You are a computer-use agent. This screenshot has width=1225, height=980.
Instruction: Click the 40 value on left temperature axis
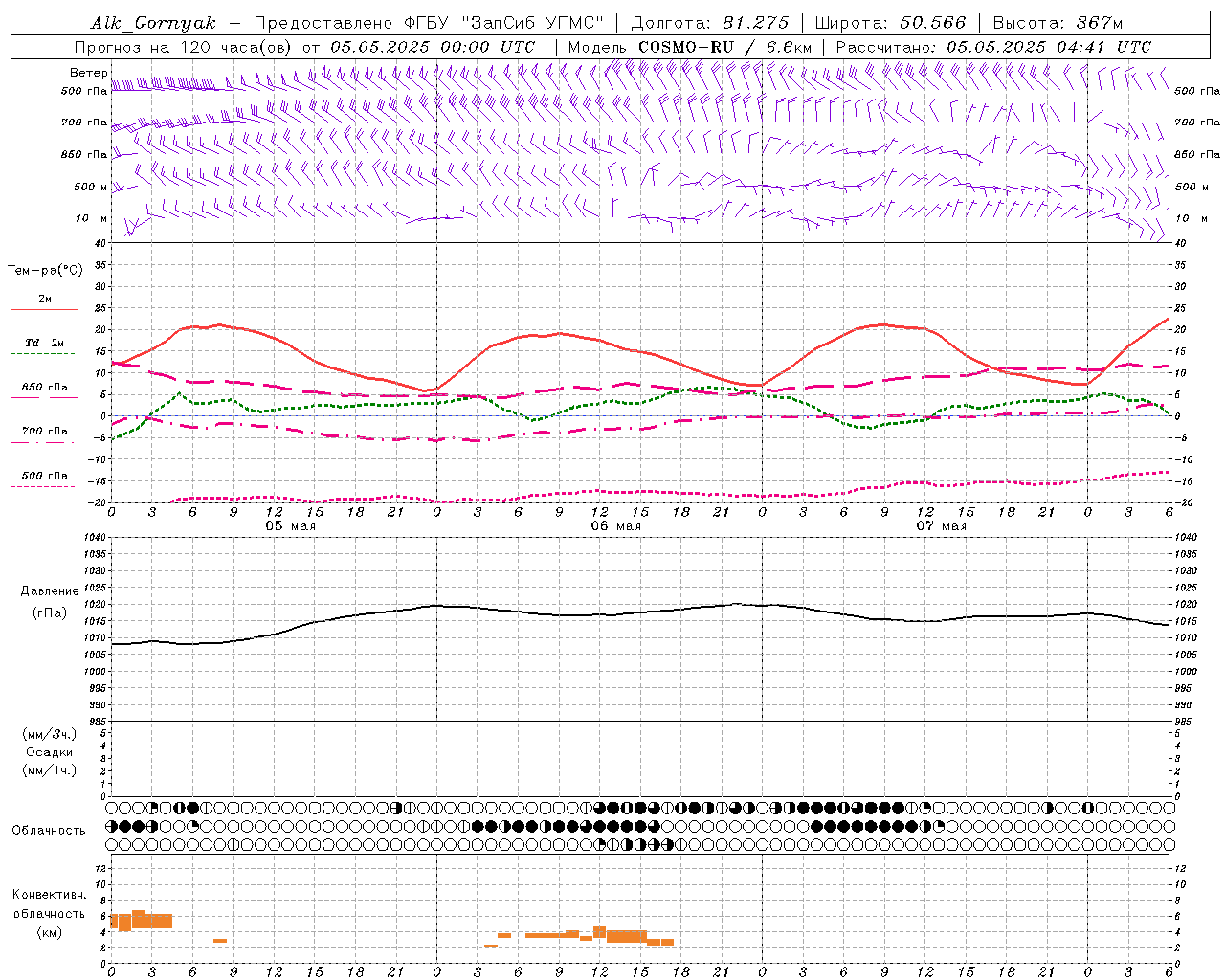(100, 243)
